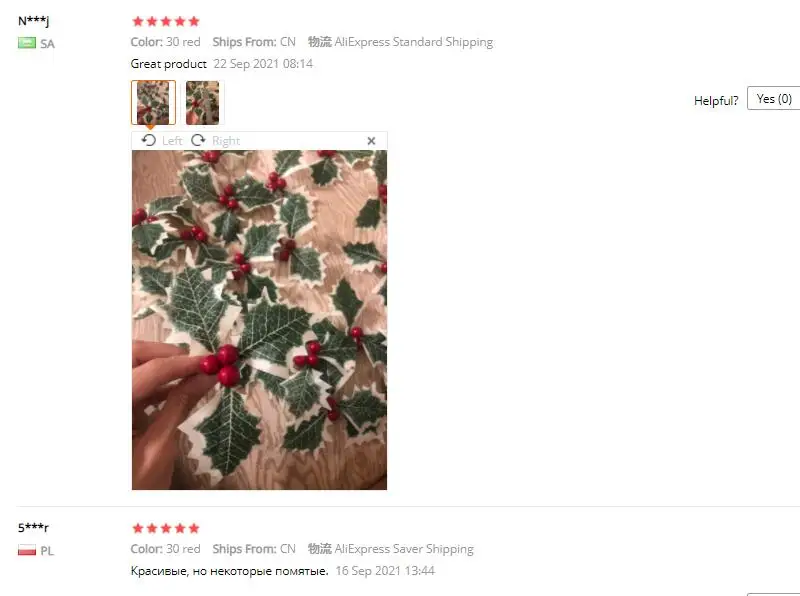800x596 pixels.
Task: Click the 'Helpful?' label
Action: coord(716,101)
